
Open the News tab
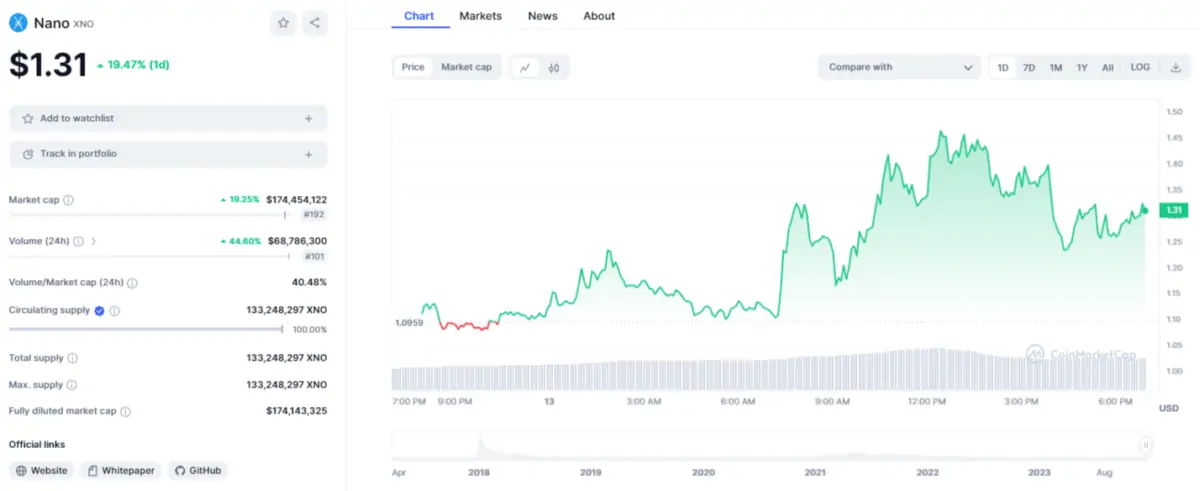click(543, 16)
